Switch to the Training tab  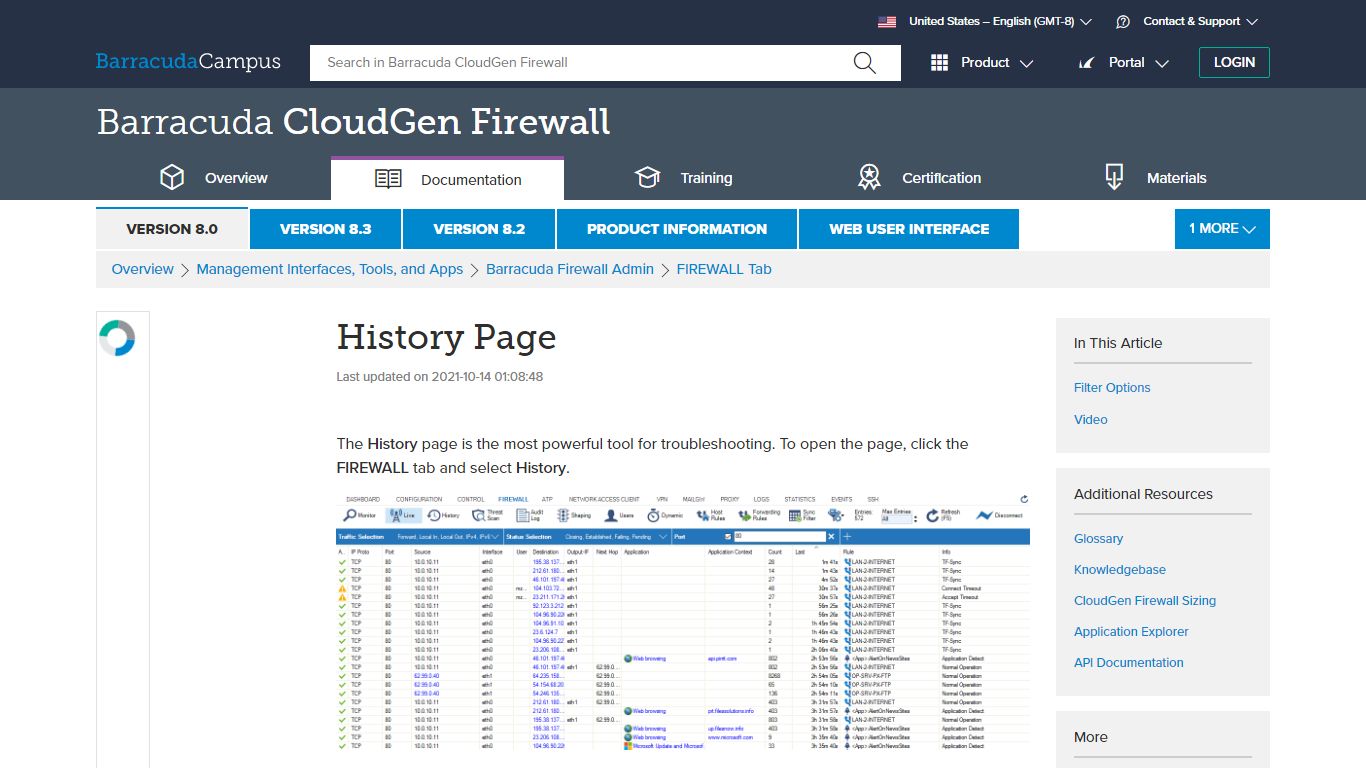pos(683,178)
